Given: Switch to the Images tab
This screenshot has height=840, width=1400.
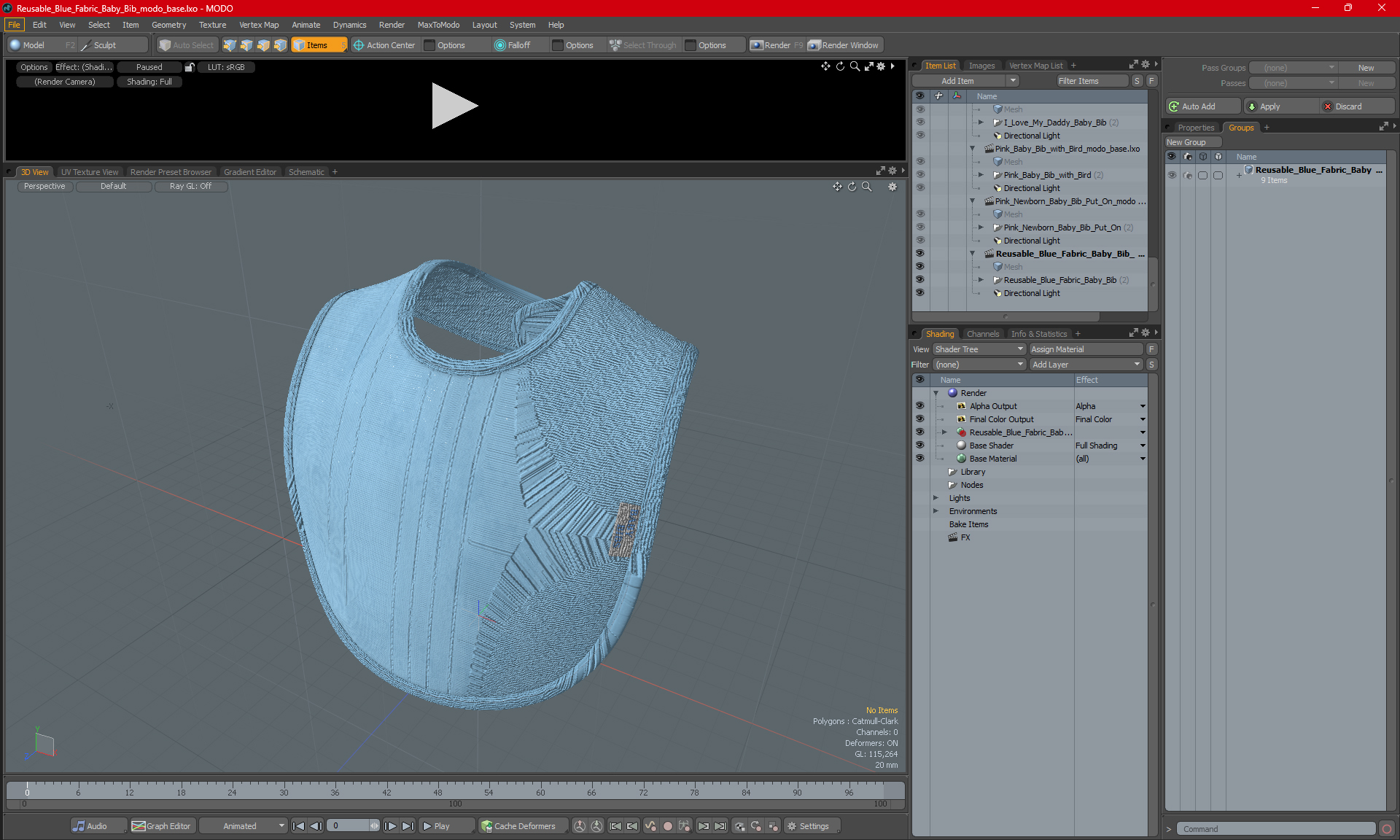Looking at the screenshot, I should (981, 66).
